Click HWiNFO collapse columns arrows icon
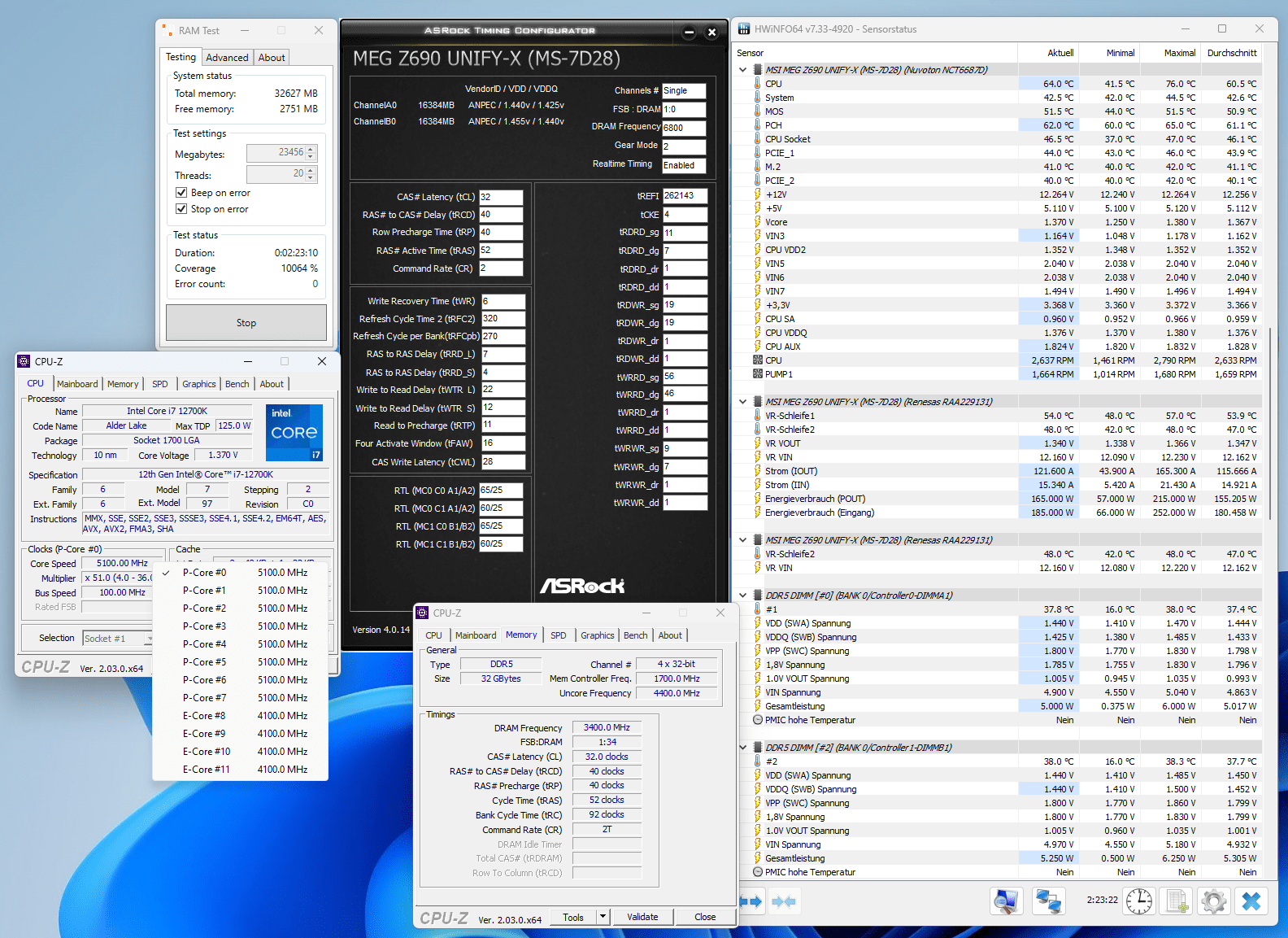 785,901
